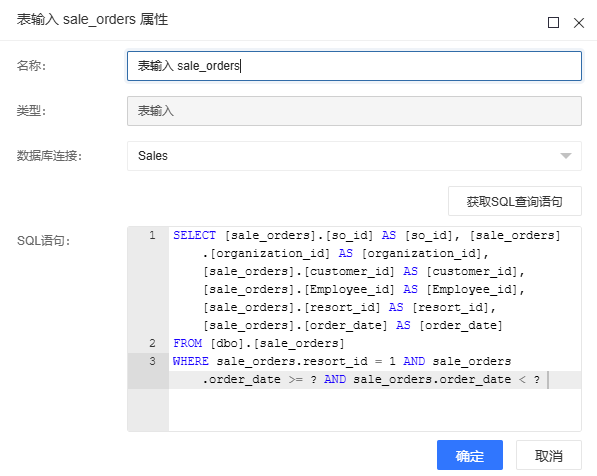
Task: Open the 数据库连接 Sales dropdown
Action: 354,156
